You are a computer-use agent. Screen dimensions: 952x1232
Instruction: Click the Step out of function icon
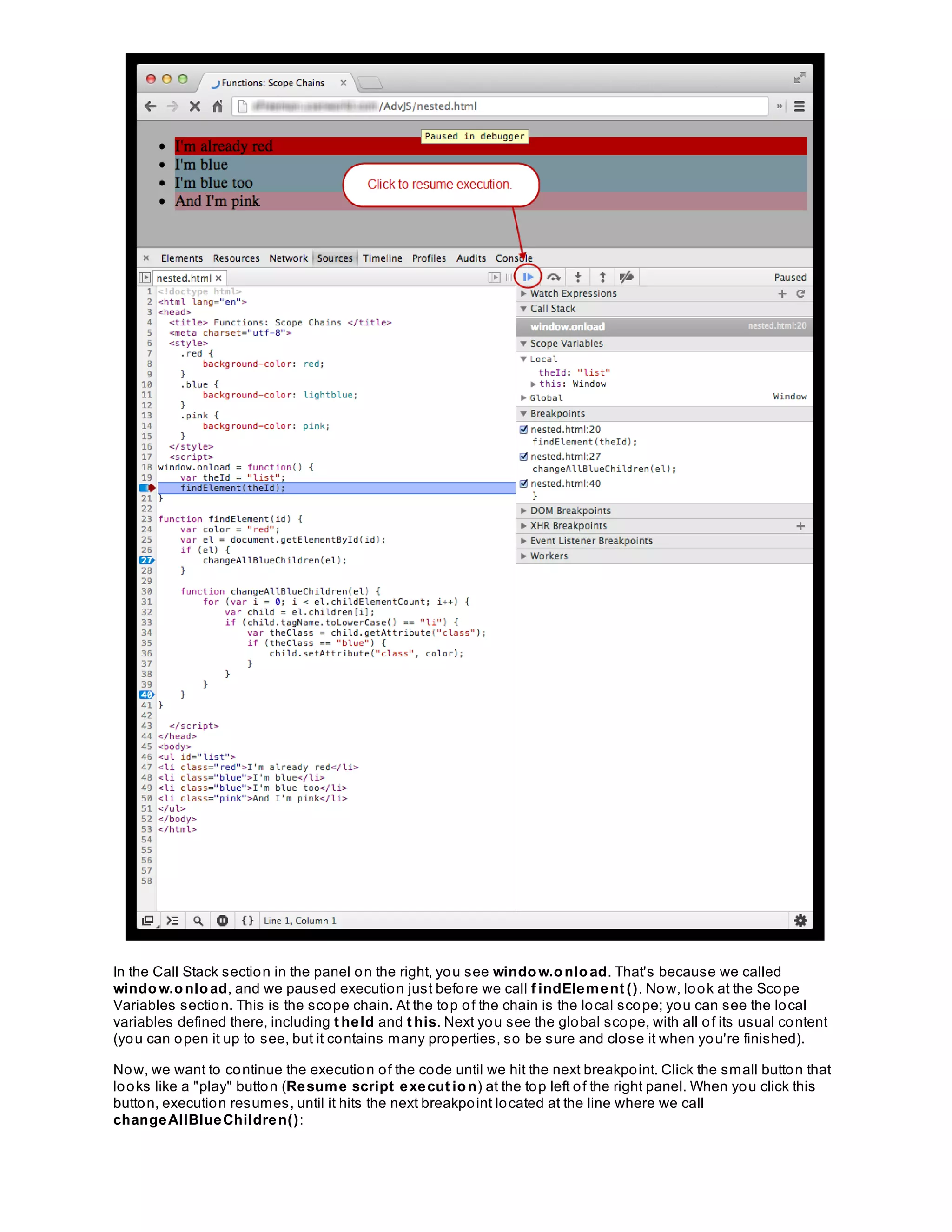[602, 277]
